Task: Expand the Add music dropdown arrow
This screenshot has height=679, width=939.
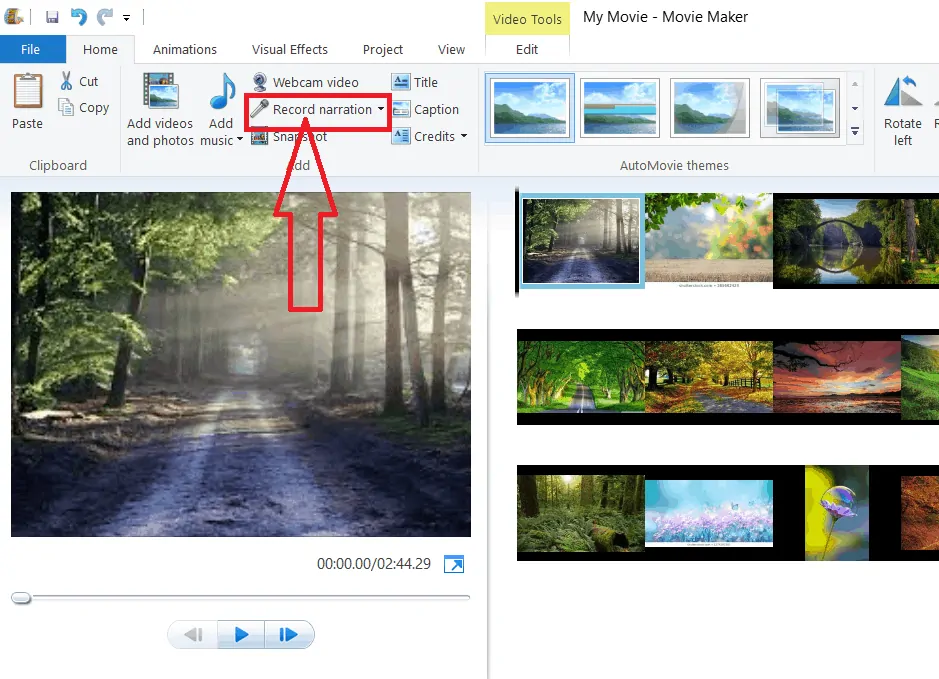Action: (x=240, y=139)
